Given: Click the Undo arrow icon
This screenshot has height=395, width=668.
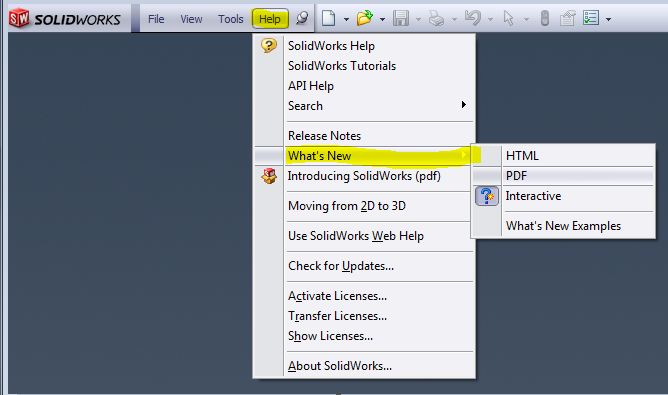Looking at the screenshot, I should (x=473, y=18).
